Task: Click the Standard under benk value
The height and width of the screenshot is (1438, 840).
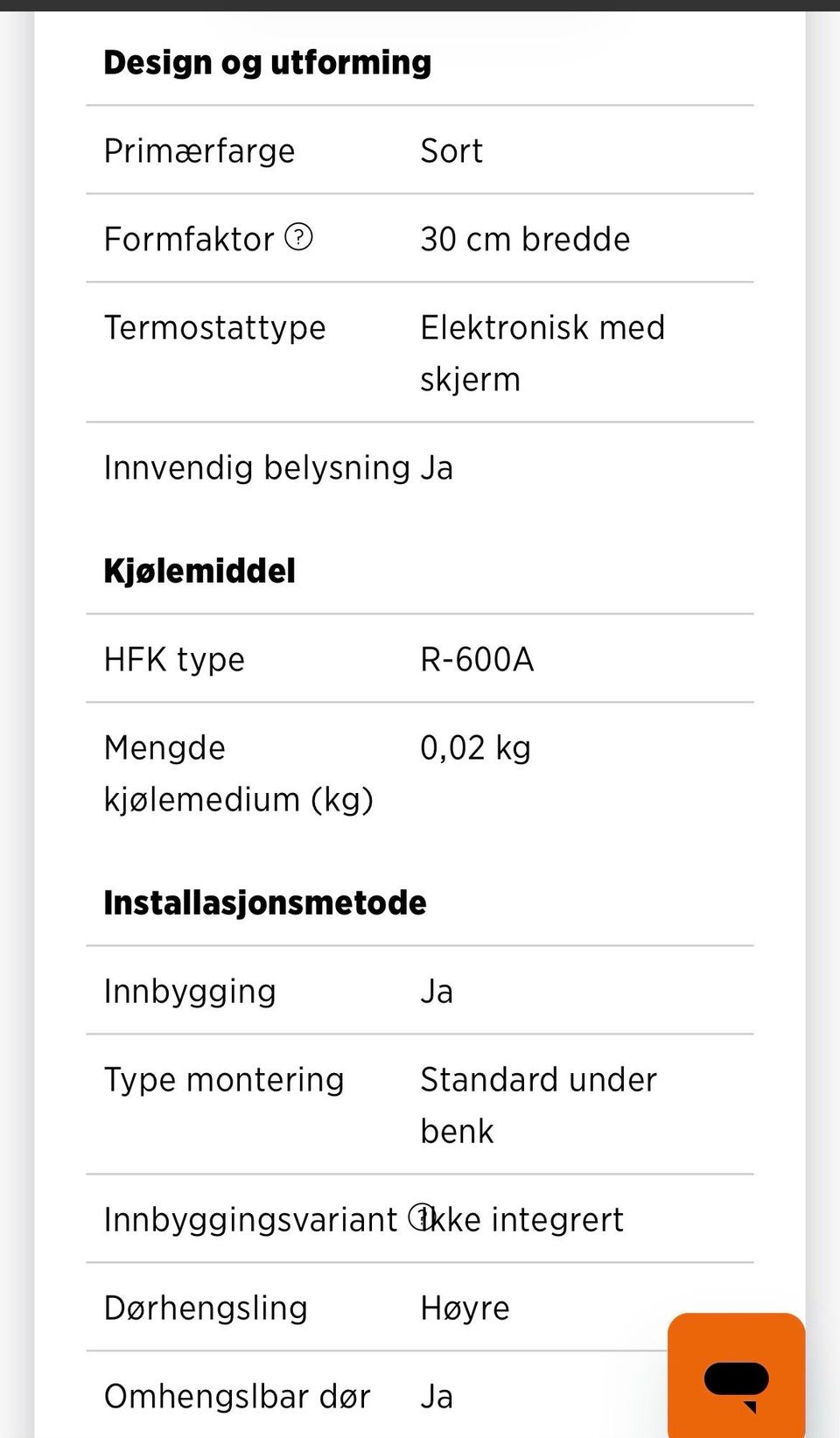Action: 538,1105
